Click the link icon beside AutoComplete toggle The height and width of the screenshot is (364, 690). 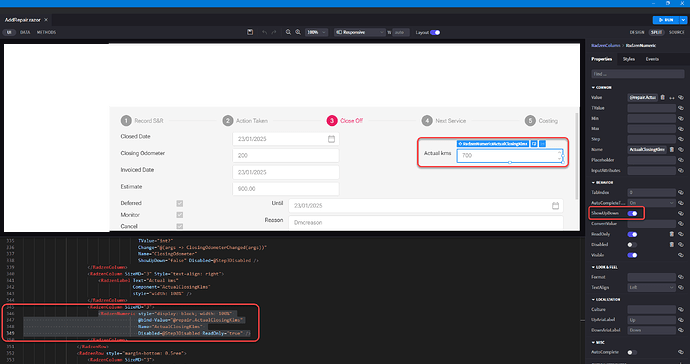click(x=681, y=352)
